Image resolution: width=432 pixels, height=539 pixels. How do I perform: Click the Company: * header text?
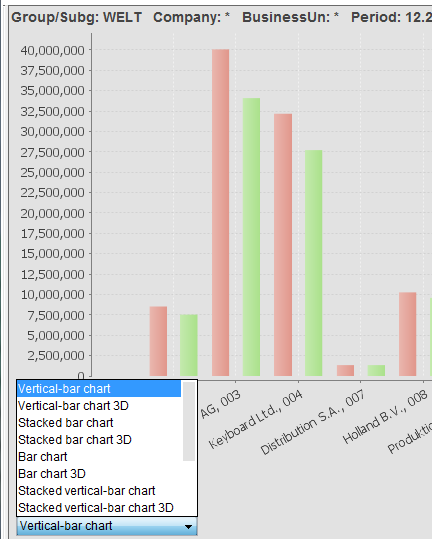(x=191, y=17)
